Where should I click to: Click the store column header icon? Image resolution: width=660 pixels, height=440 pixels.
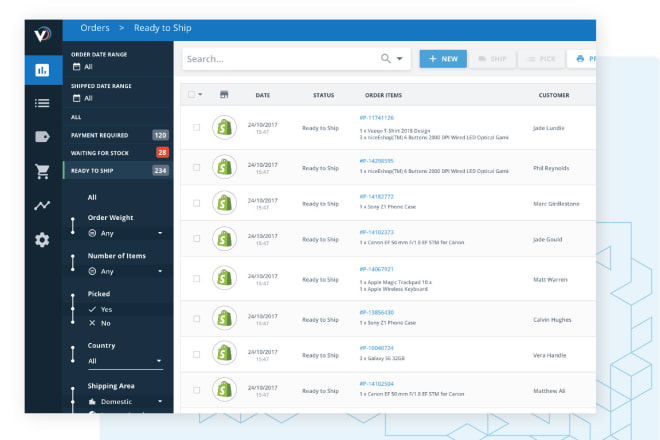(224, 95)
